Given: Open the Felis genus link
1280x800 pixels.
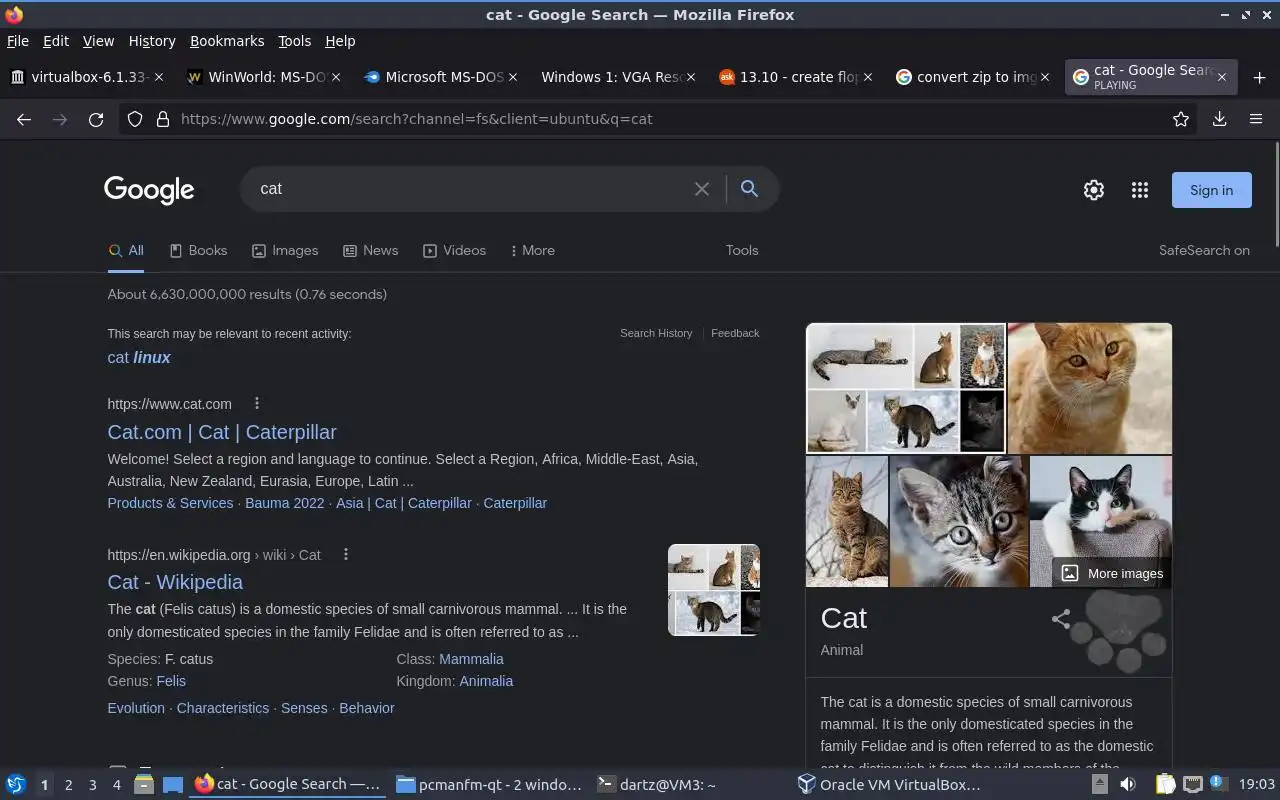Looking at the screenshot, I should (x=171, y=681).
